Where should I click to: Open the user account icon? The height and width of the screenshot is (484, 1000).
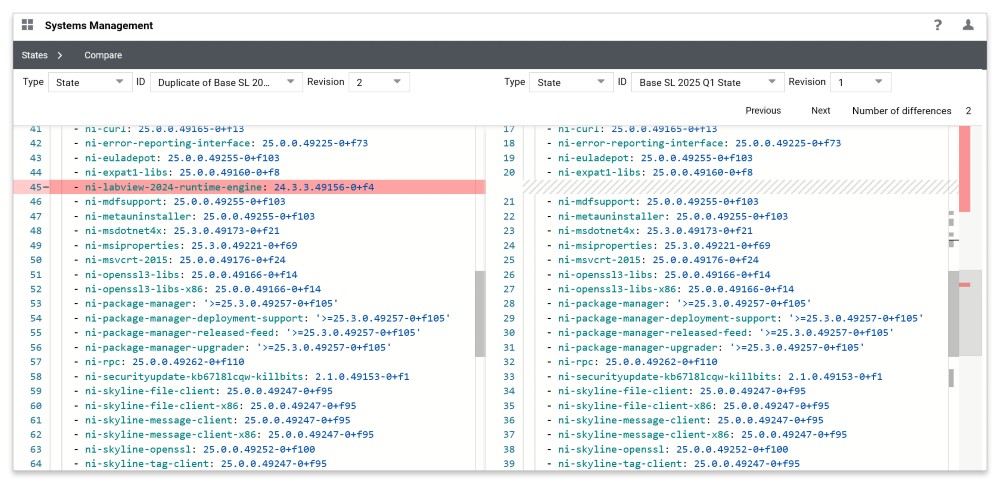coord(968,26)
